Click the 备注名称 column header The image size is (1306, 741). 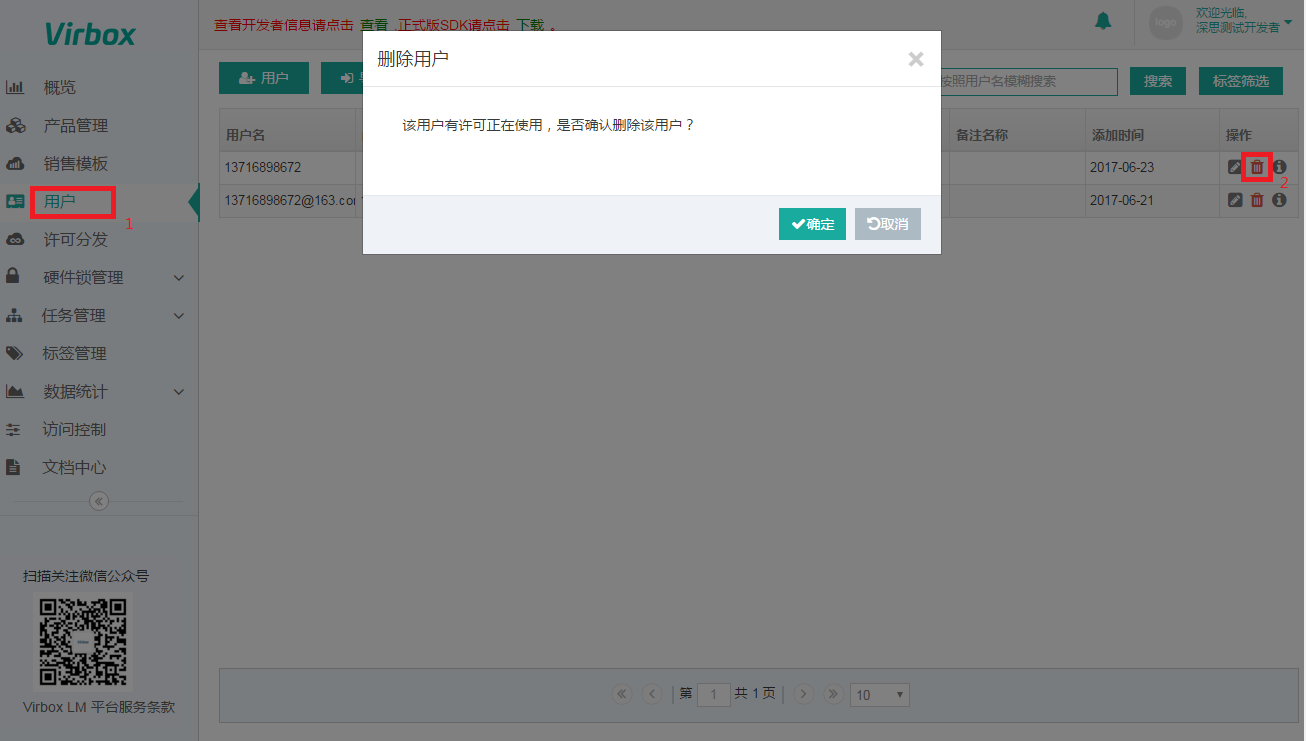[981, 135]
